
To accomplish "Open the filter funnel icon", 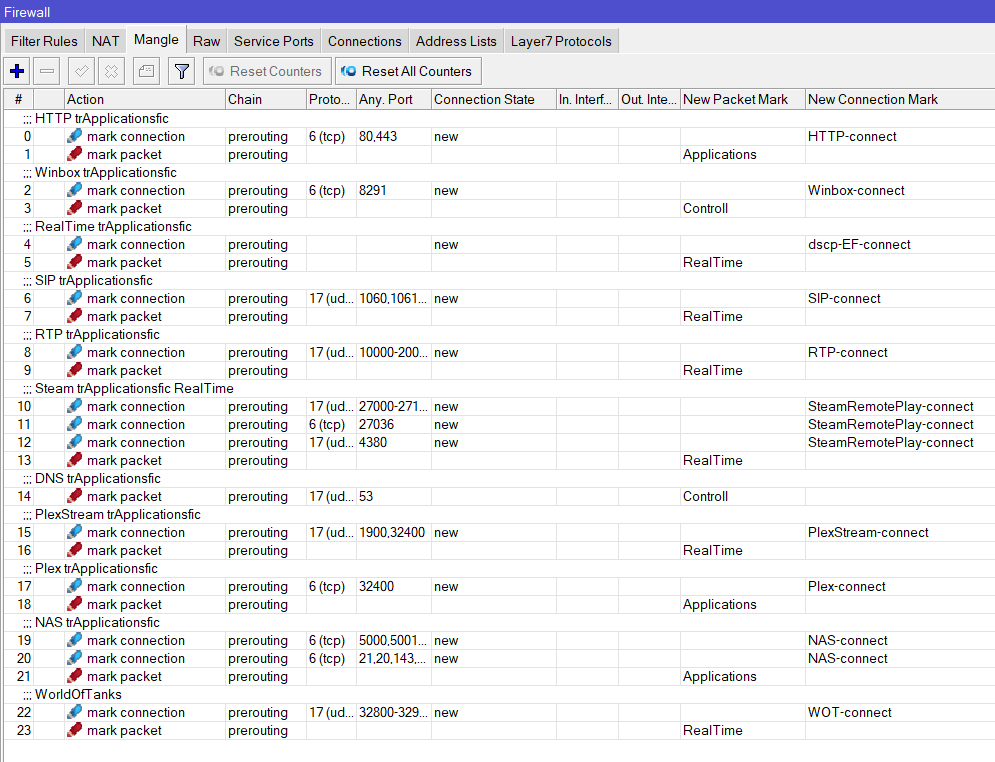I will (x=181, y=71).
